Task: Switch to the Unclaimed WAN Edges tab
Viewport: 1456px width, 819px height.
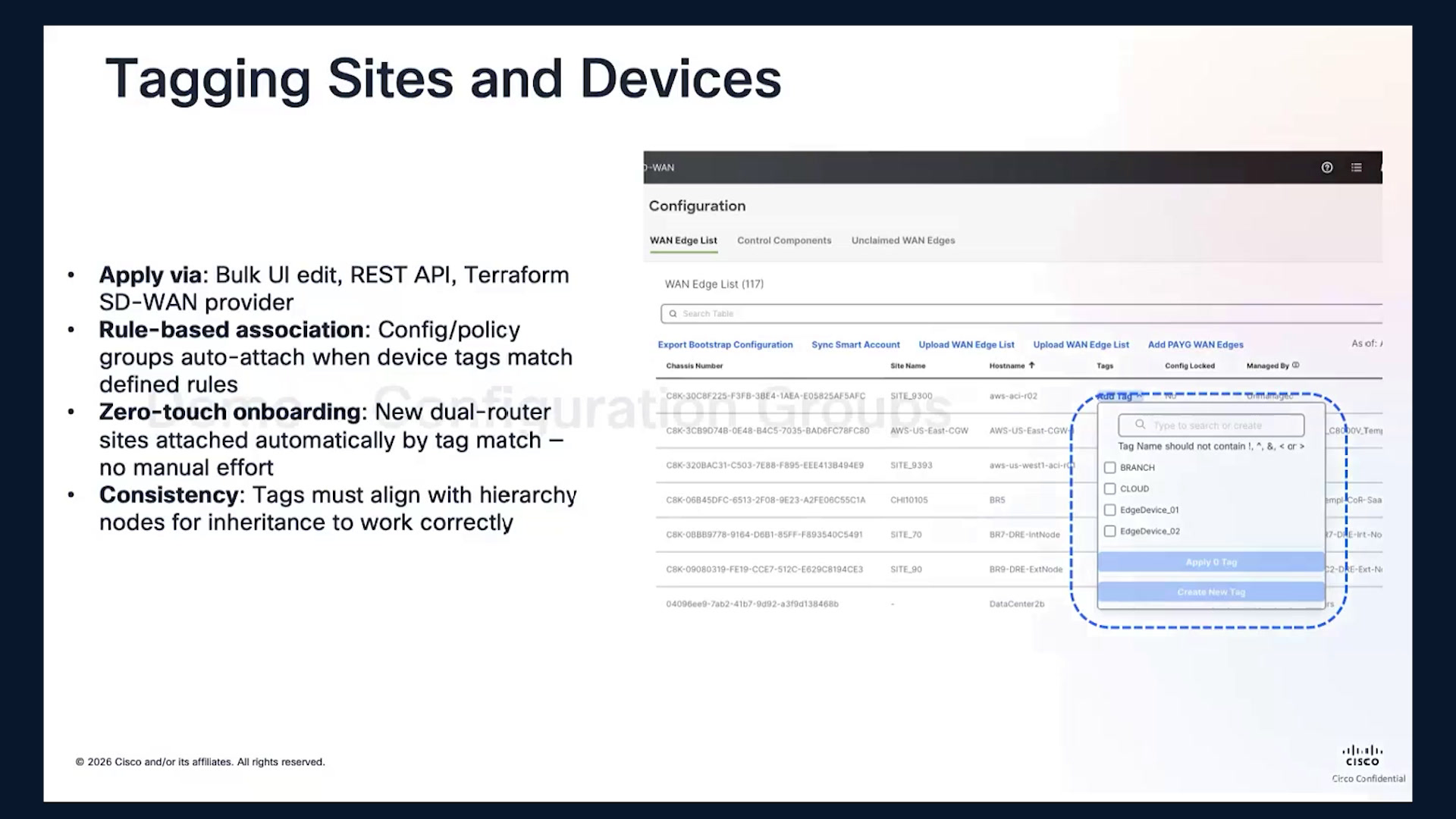Action: coord(903,240)
